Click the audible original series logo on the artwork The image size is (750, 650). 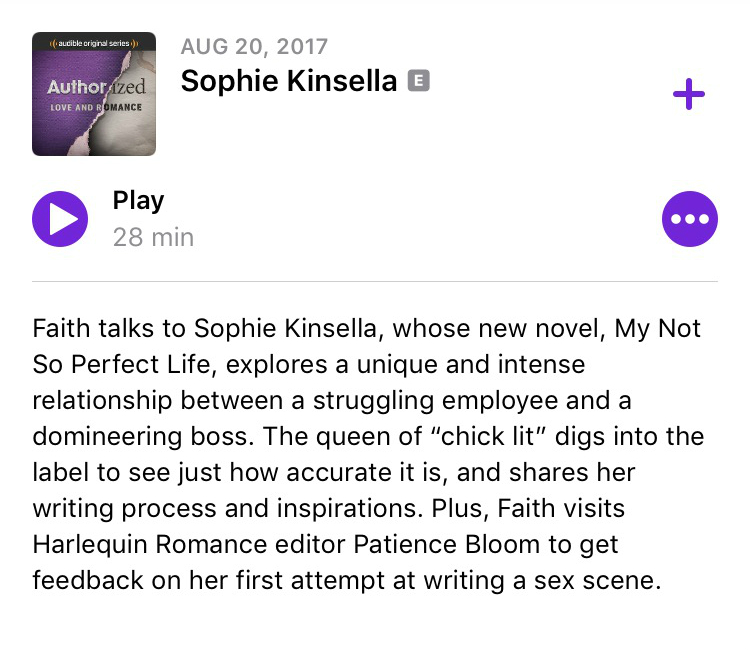point(93,43)
